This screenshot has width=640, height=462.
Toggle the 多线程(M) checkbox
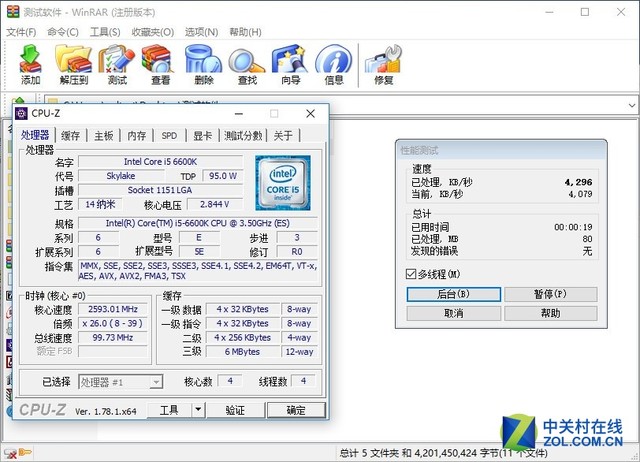(x=411, y=274)
